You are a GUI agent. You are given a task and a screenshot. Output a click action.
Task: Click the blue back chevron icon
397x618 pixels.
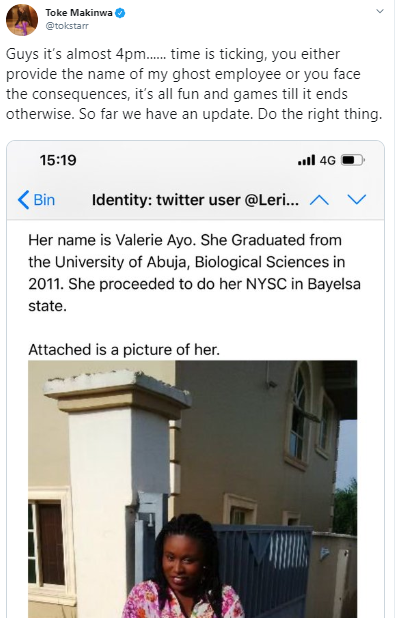(x=24, y=200)
